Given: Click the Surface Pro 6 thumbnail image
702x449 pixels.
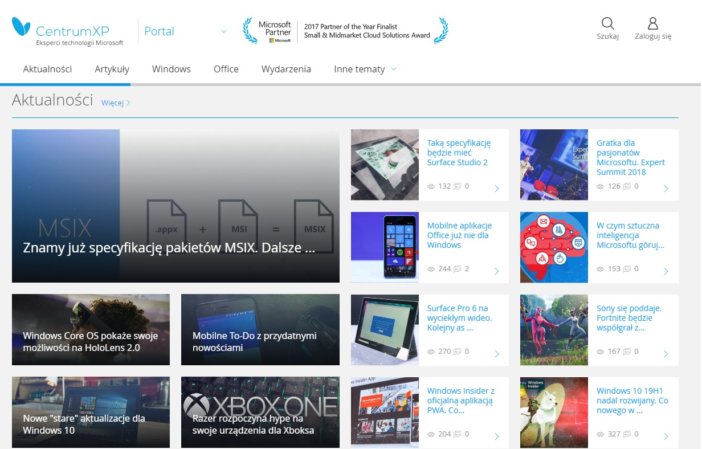Looking at the screenshot, I should [x=385, y=330].
